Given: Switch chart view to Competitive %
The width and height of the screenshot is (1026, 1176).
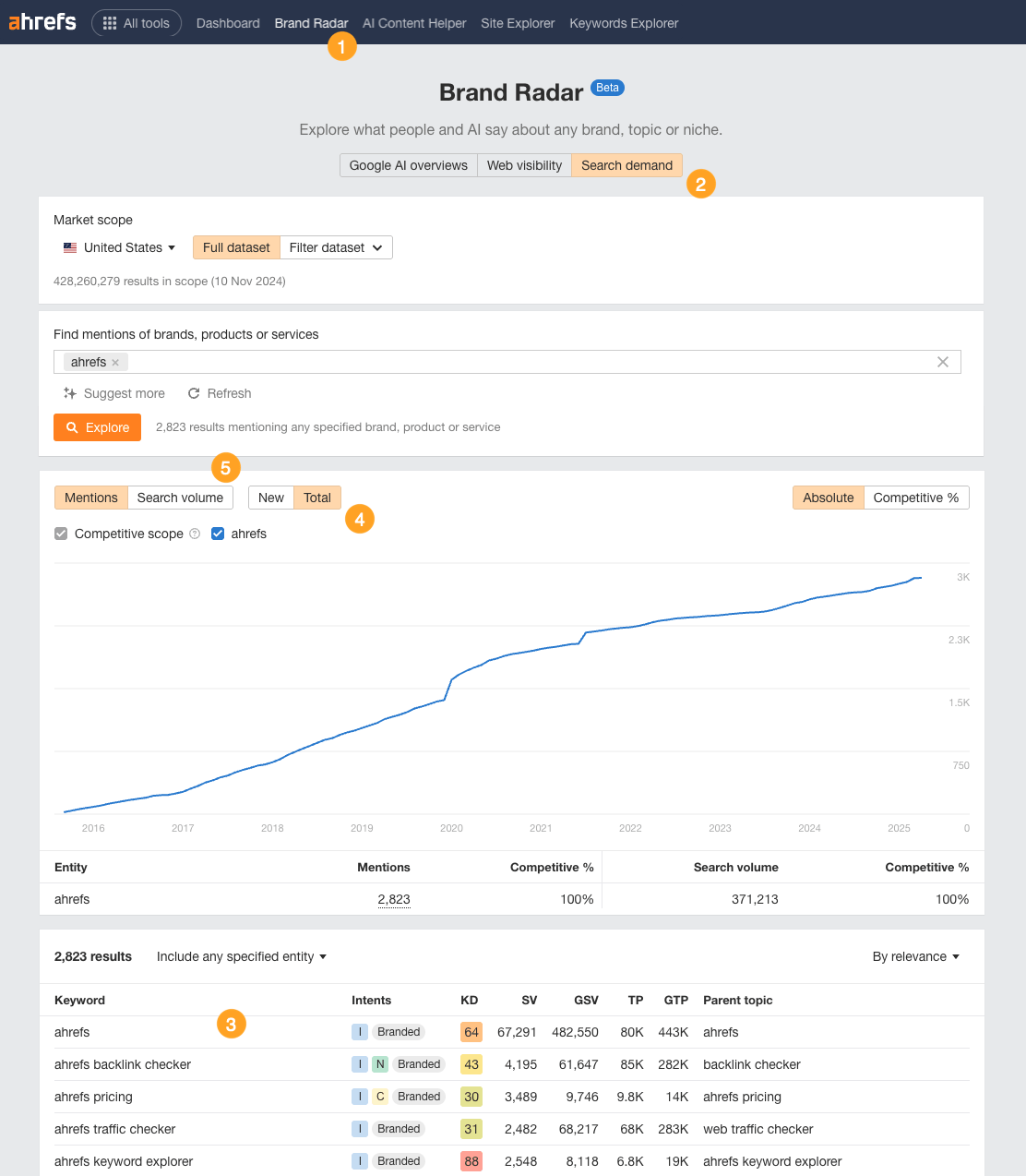Looking at the screenshot, I should pyautogui.click(x=915, y=498).
